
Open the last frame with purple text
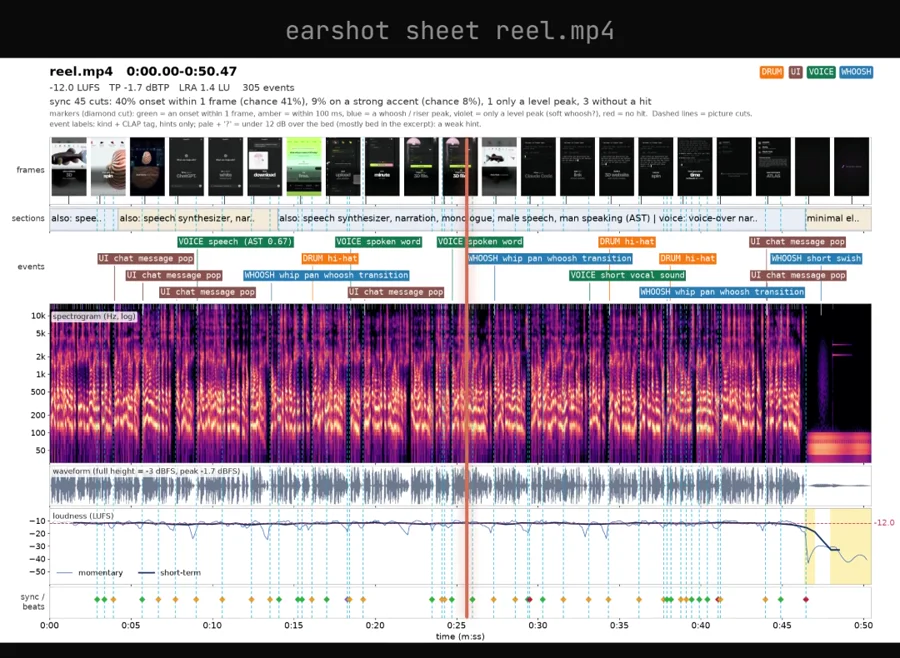[851, 167]
